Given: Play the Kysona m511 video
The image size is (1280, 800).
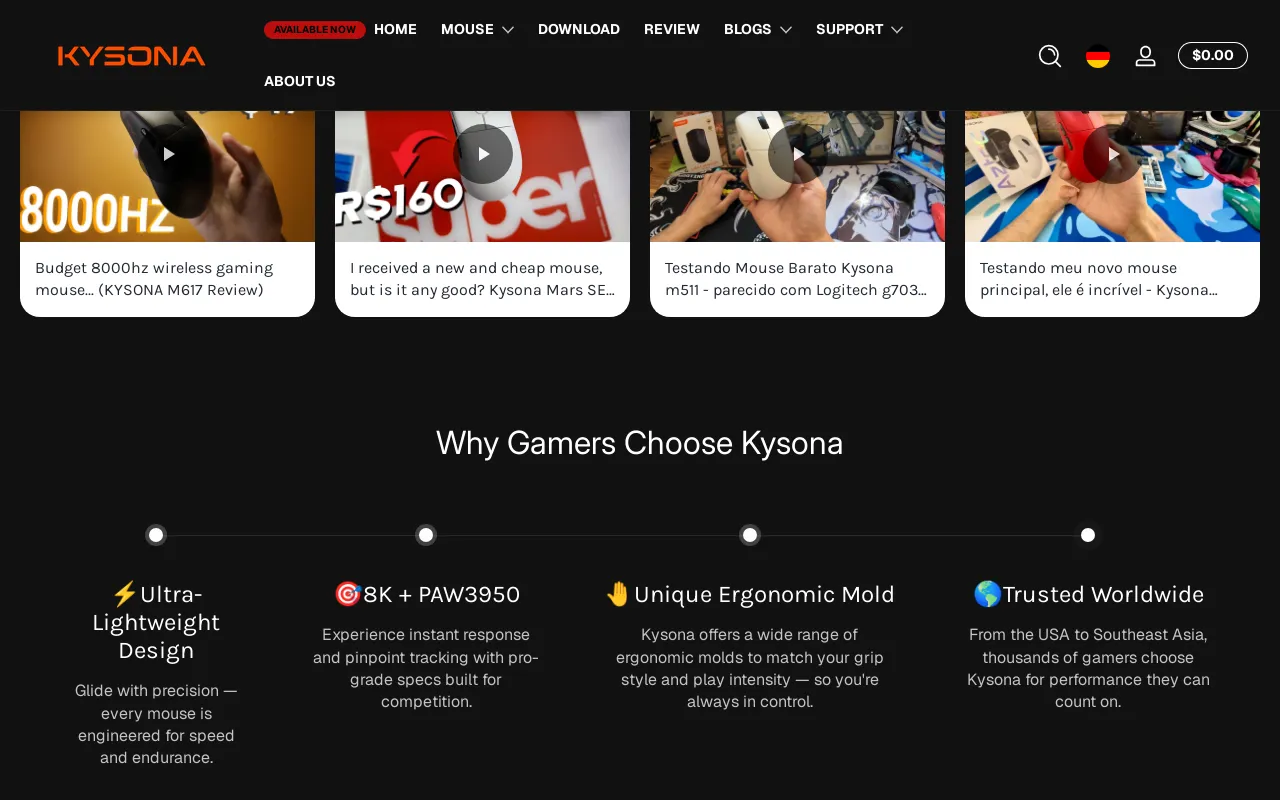Looking at the screenshot, I should pos(798,154).
